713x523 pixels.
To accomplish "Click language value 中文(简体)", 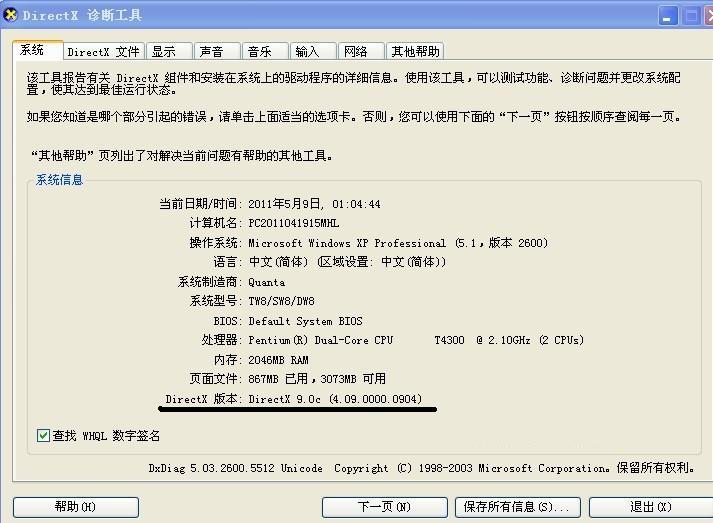I will pyautogui.click(x=279, y=262).
